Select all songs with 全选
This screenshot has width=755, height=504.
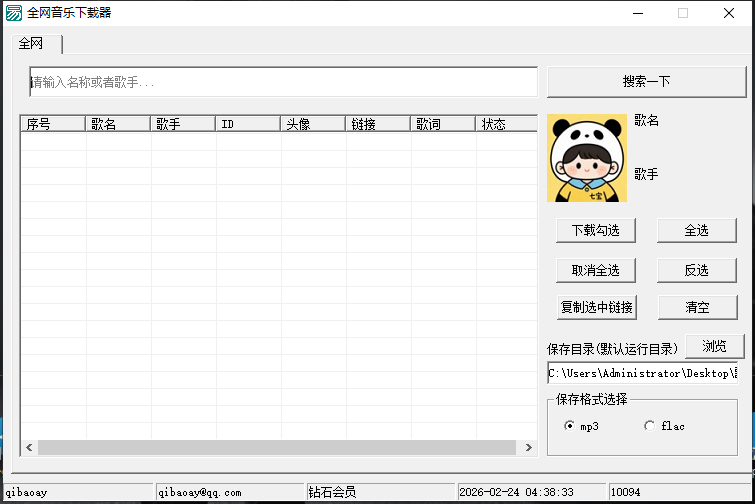[x=697, y=231]
